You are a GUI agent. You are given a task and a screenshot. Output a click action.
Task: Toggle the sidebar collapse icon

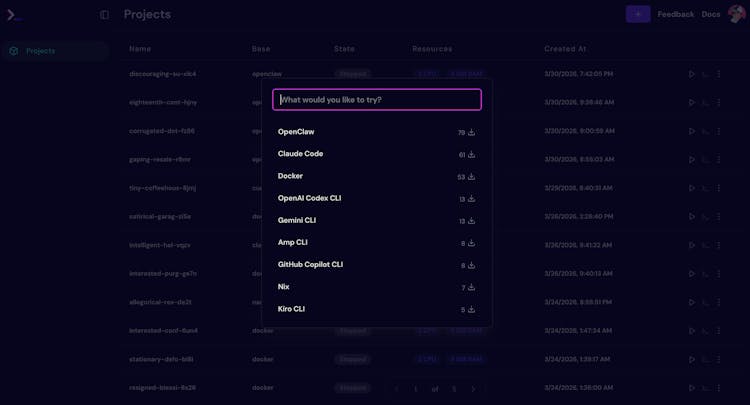(x=105, y=15)
